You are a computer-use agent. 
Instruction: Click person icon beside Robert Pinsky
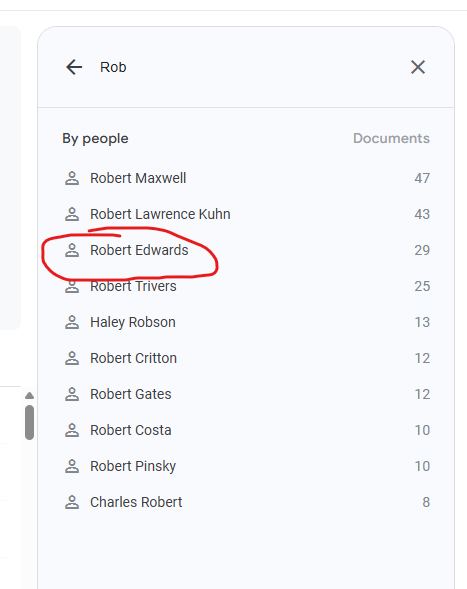click(x=72, y=467)
